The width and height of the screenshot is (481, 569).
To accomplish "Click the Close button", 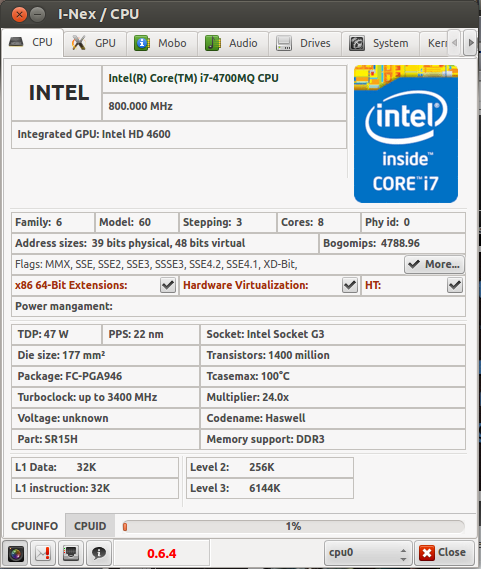I will (x=444, y=553).
